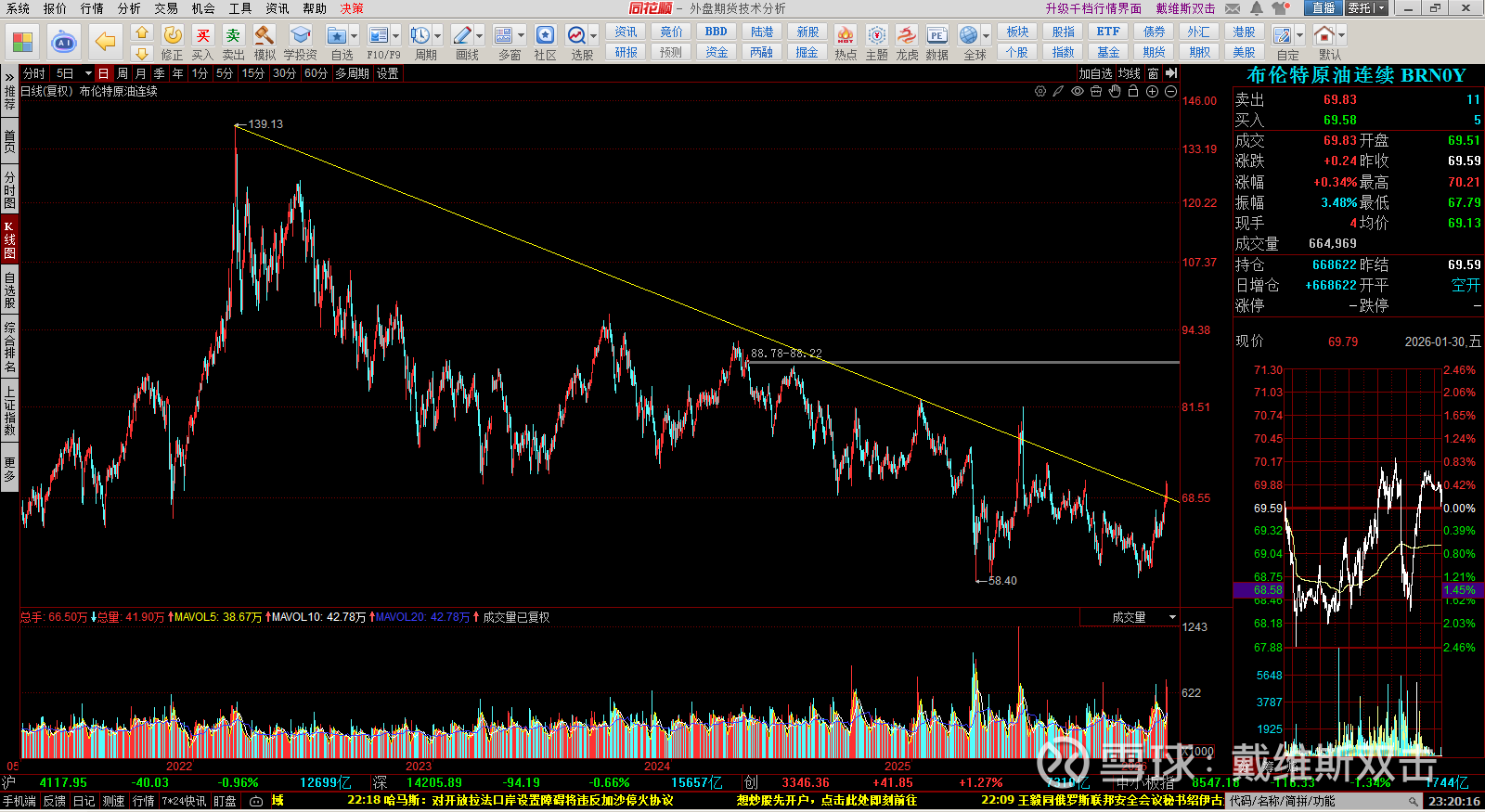The image size is (1485, 812).
Task: Open the 热点 flame icon
Action: tap(846, 43)
